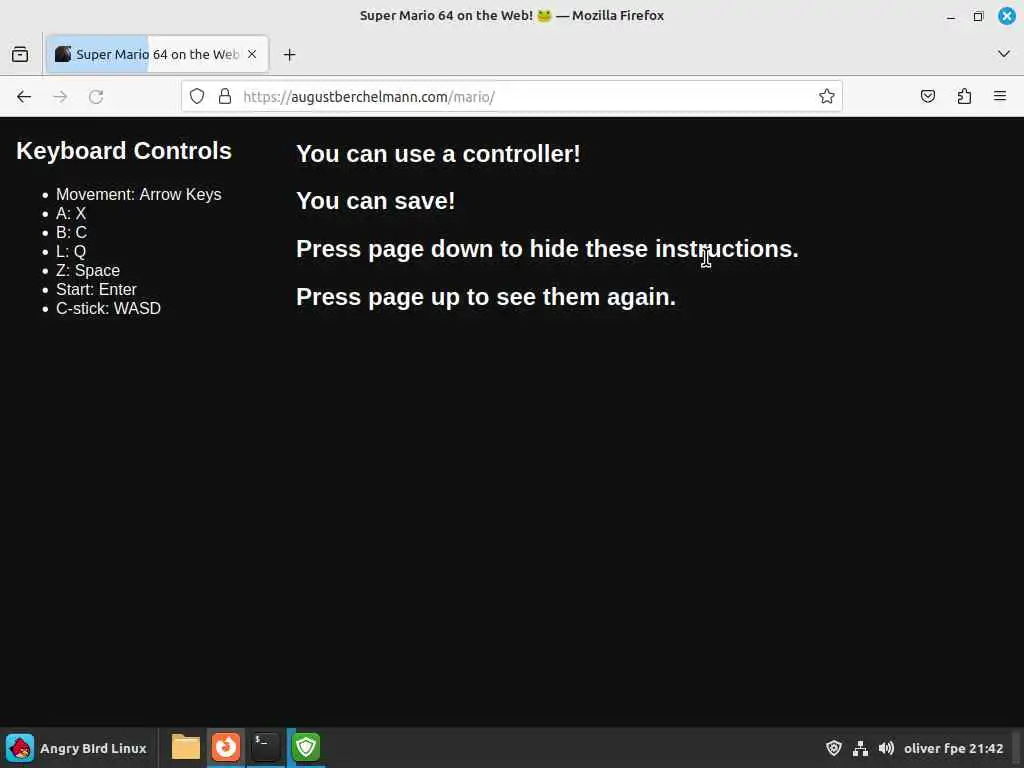The image size is (1024, 768).
Task: Open a new tab with plus button
Action: 289,55
